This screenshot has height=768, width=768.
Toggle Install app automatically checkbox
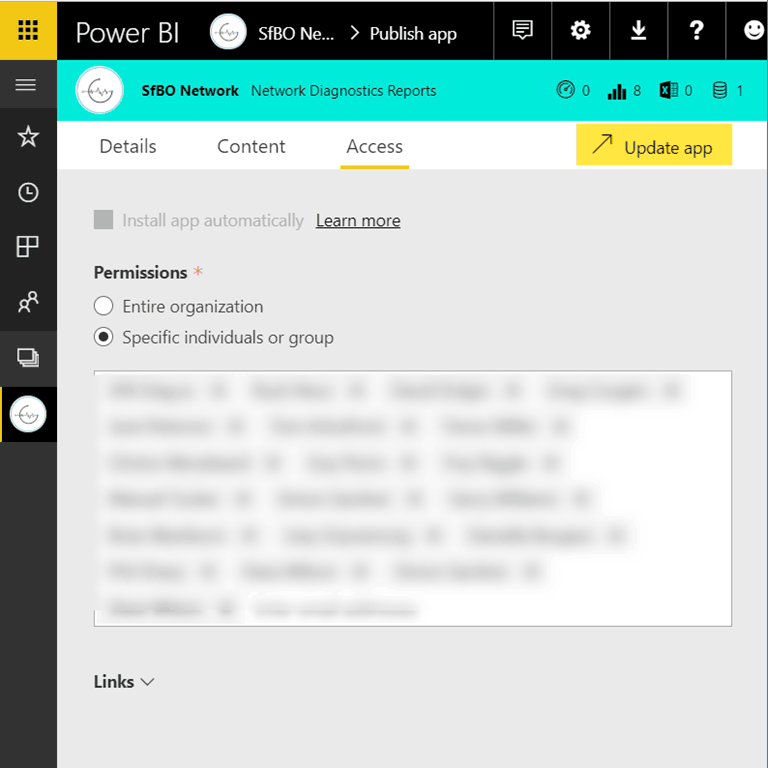pyautogui.click(x=103, y=220)
